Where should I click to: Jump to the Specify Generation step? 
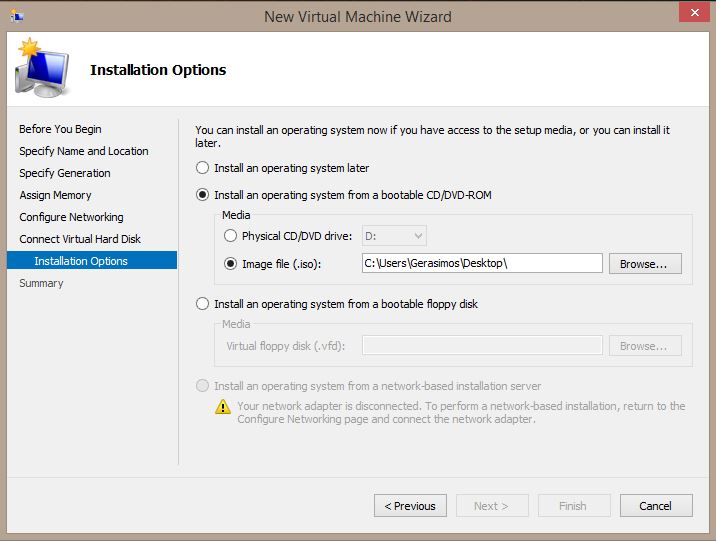[65, 173]
